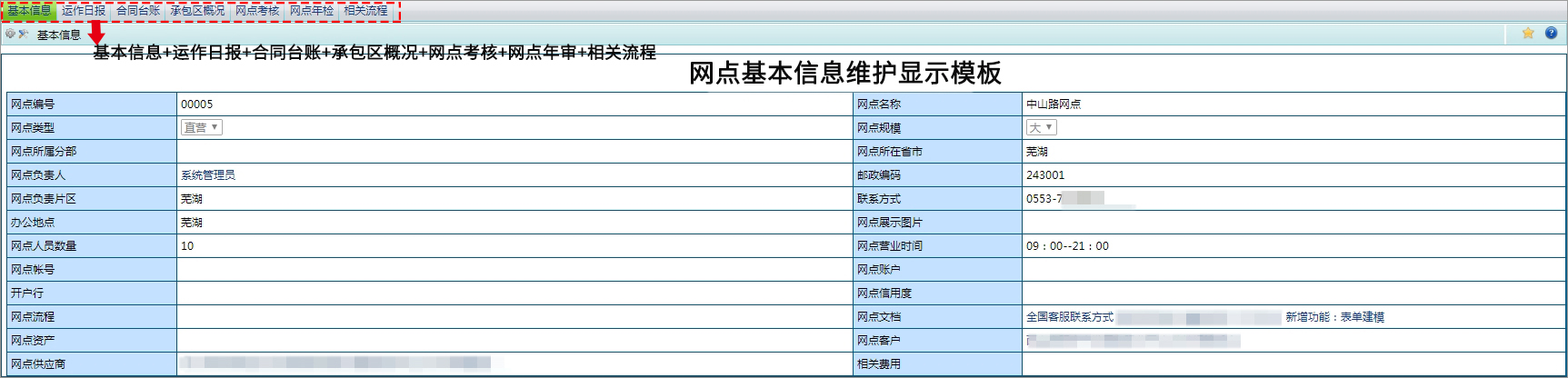The image size is (1568, 378).
Task: Click the 开户行 label cell
Action: tap(92, 293)
